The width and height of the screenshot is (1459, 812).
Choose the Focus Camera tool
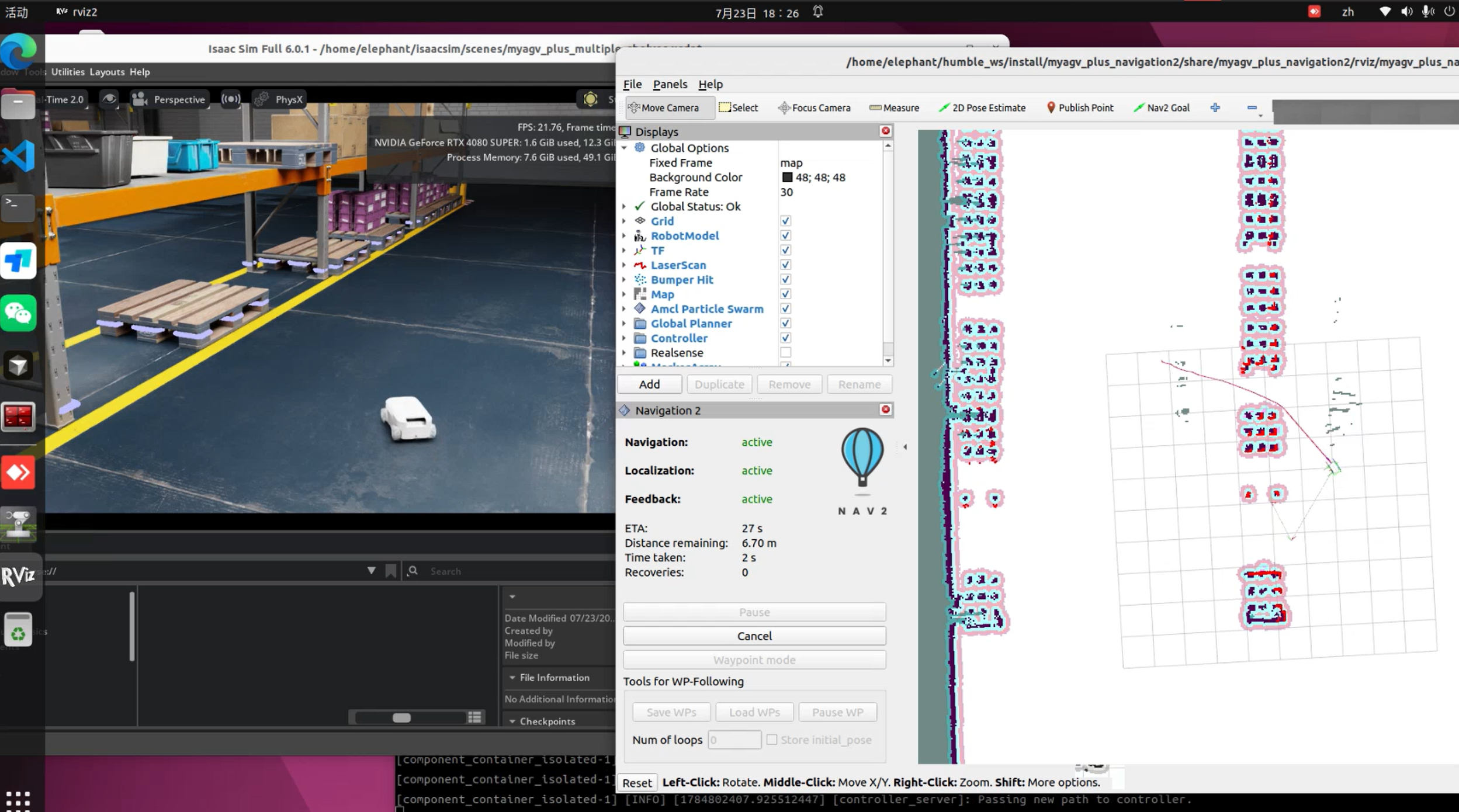coord(814,107)
